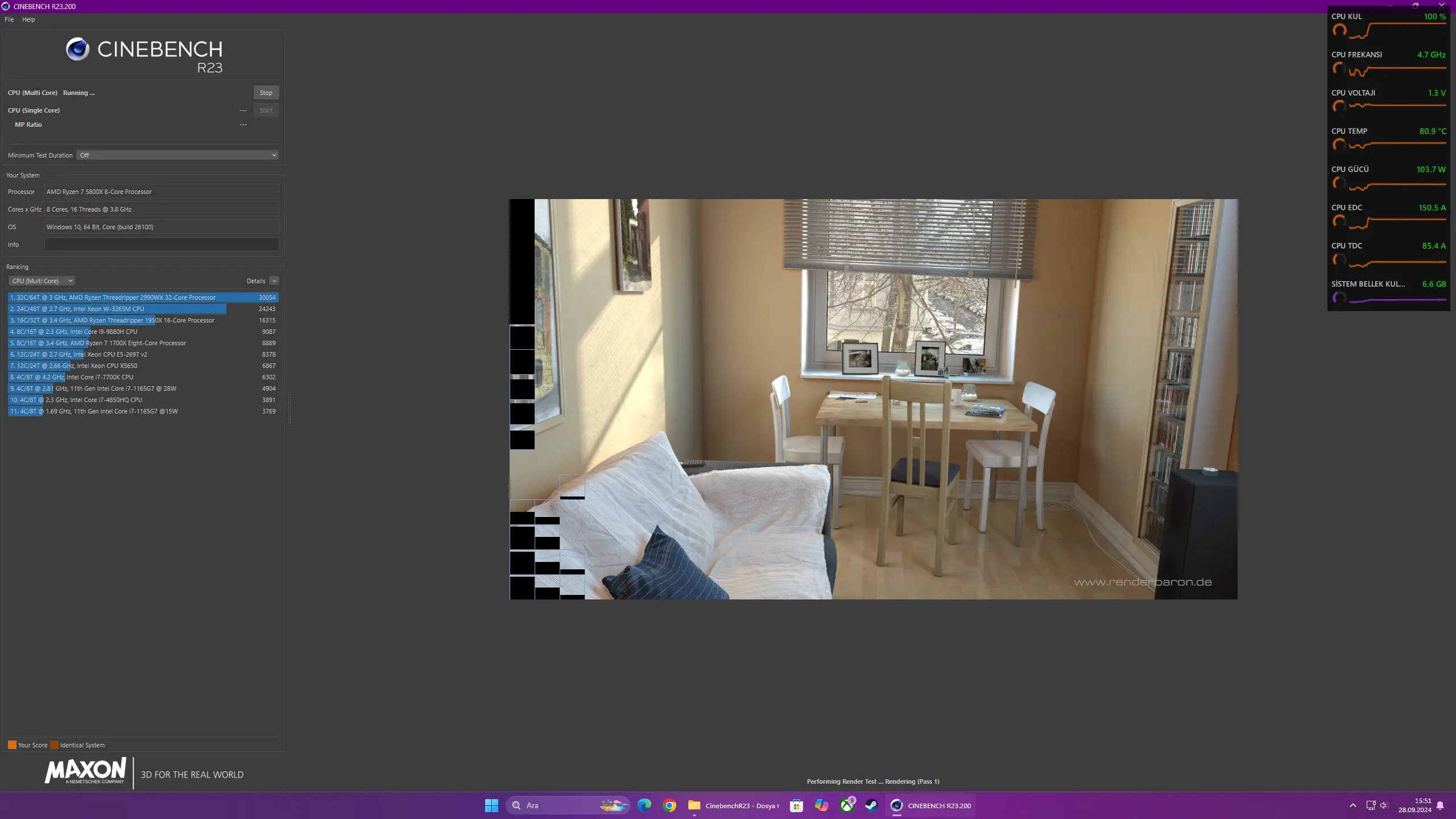The width and height of the screenshot is (1456, 819).
Task: Click the CPU TEMP gauge icon
Action: [1339, 144]
